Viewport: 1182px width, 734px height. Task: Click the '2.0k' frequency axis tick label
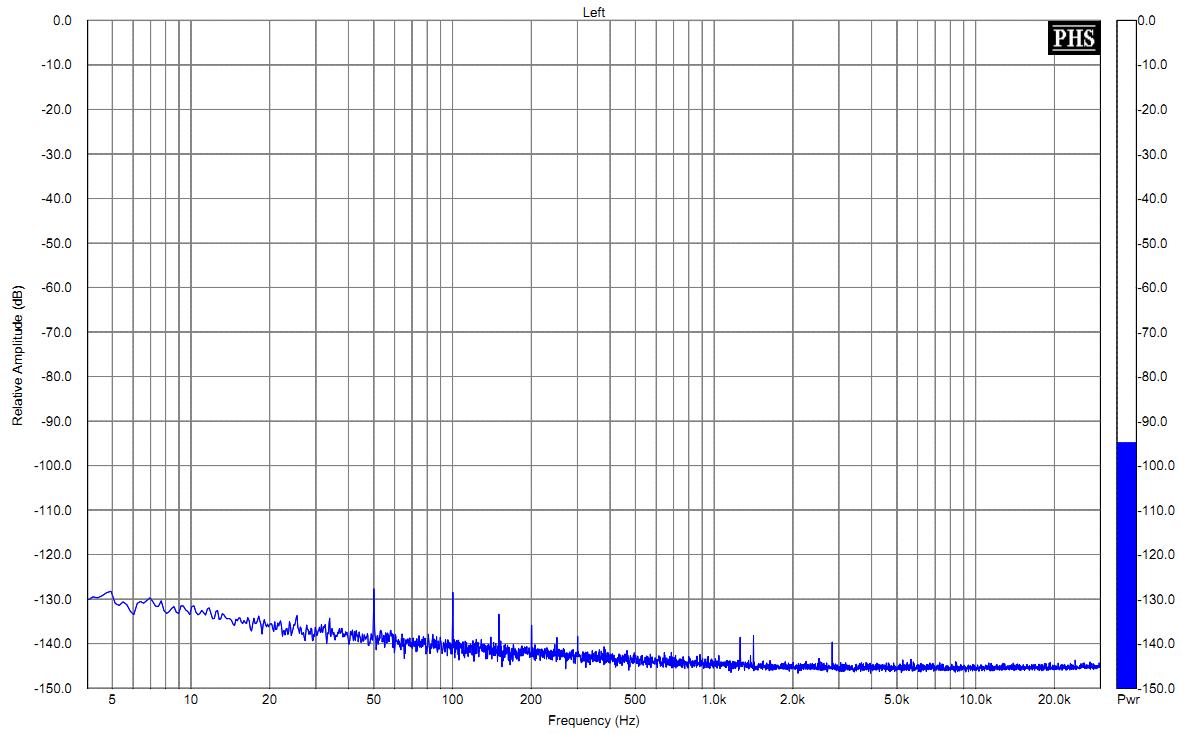pyautogui.click(x=792, y=699)
